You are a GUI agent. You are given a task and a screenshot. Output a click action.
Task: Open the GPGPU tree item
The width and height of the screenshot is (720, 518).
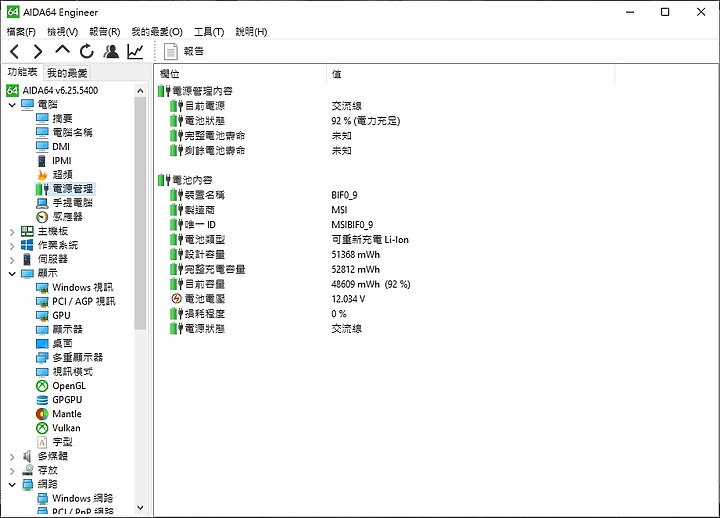pos(67,400)
